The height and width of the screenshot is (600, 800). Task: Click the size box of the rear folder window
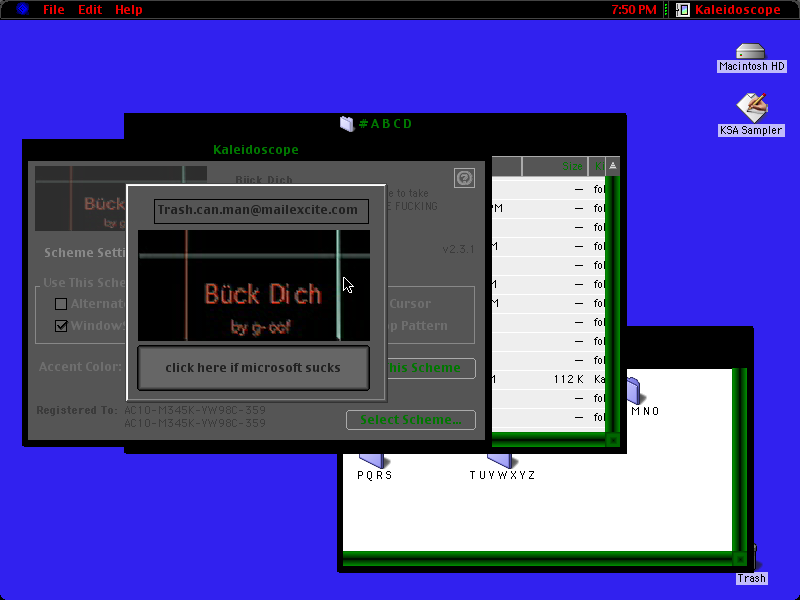[740, 559]
